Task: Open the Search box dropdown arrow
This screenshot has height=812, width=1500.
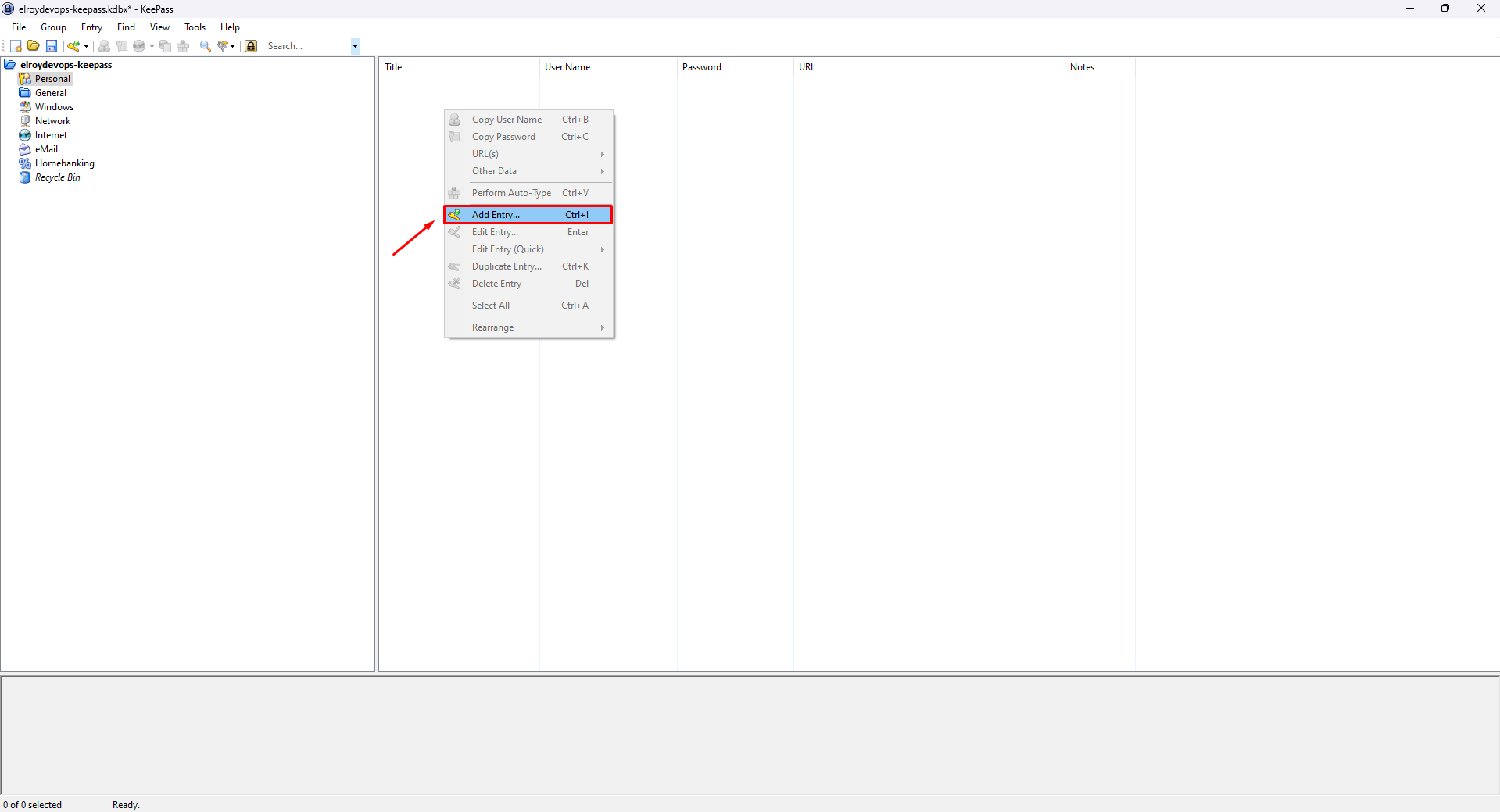Action: [x=355, y=46]
